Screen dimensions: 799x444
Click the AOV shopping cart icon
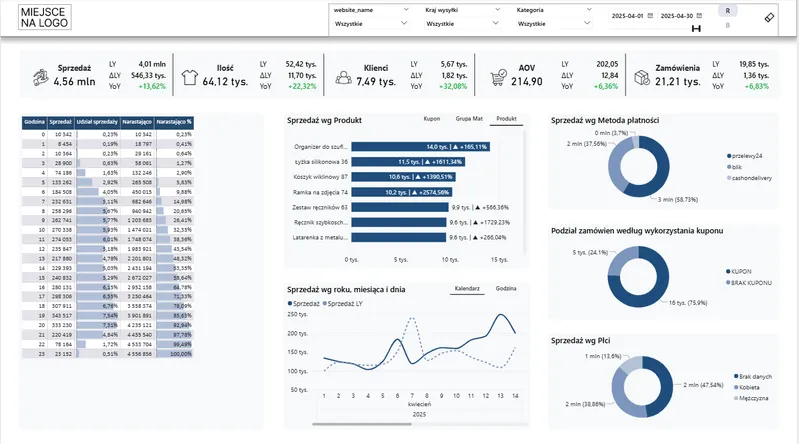pyautogui.click(x=498, y=77)
